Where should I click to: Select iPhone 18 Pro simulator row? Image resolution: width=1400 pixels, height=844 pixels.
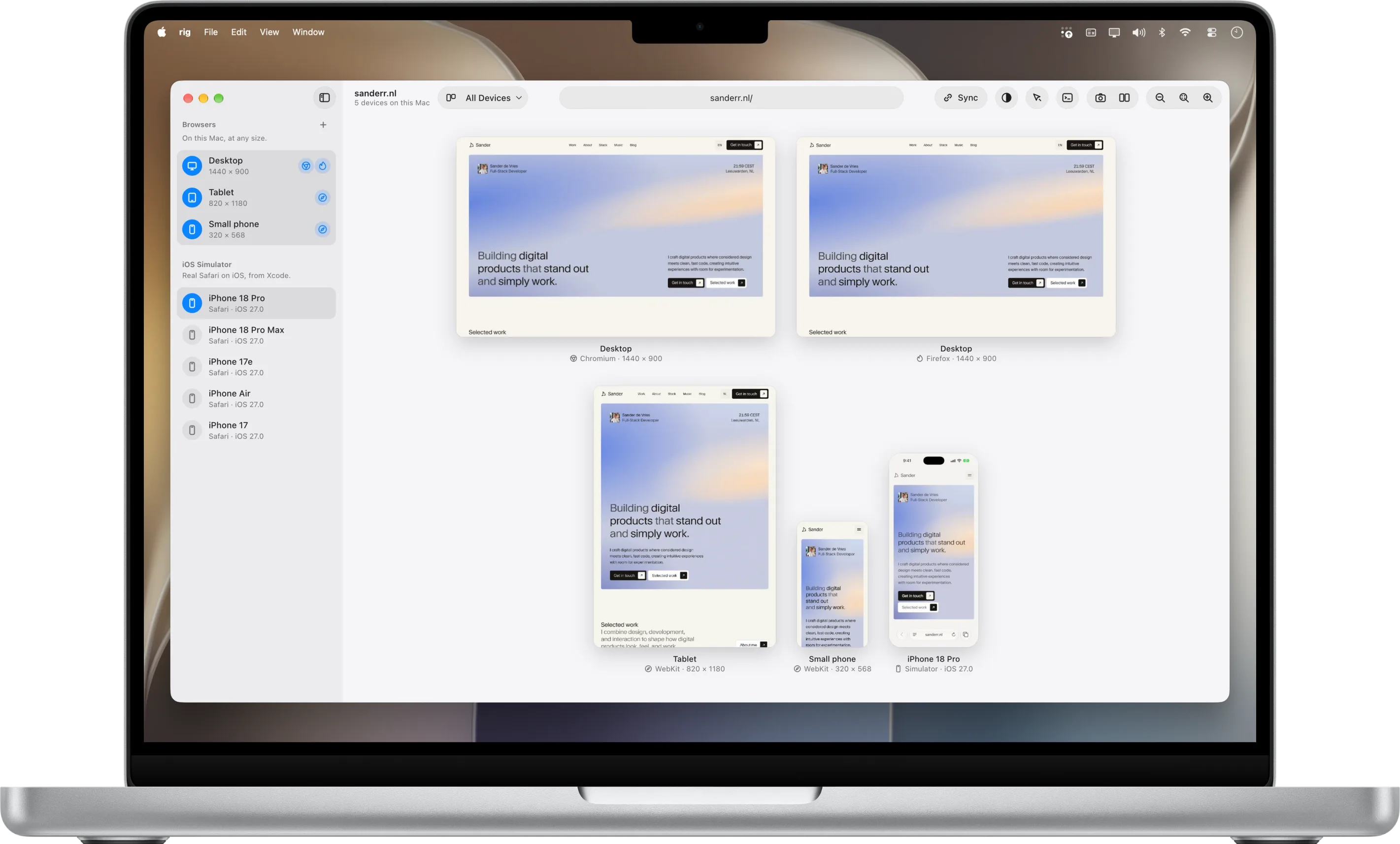pyautogui.click(x=256, y=303)
